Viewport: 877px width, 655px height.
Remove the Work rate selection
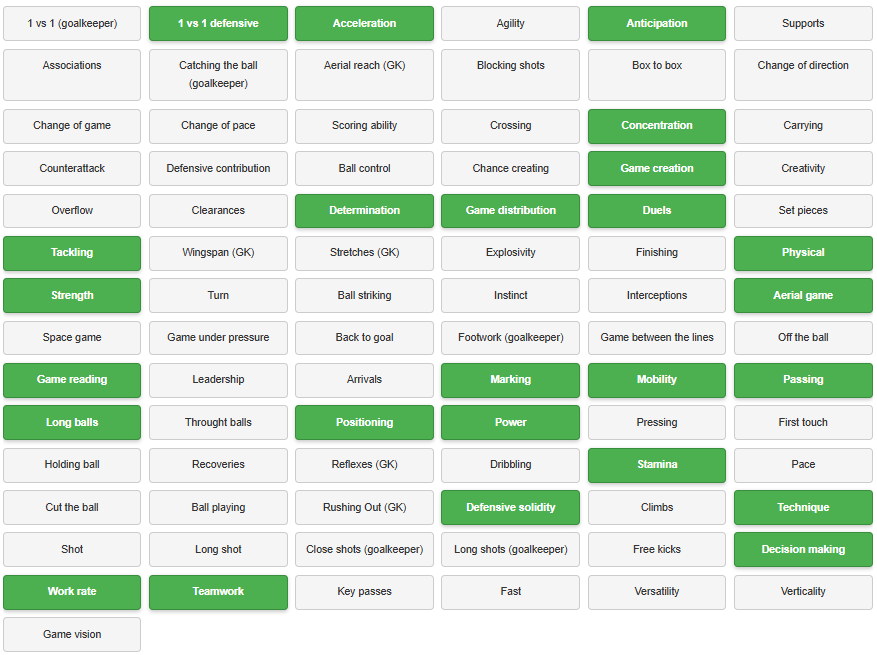72,592
